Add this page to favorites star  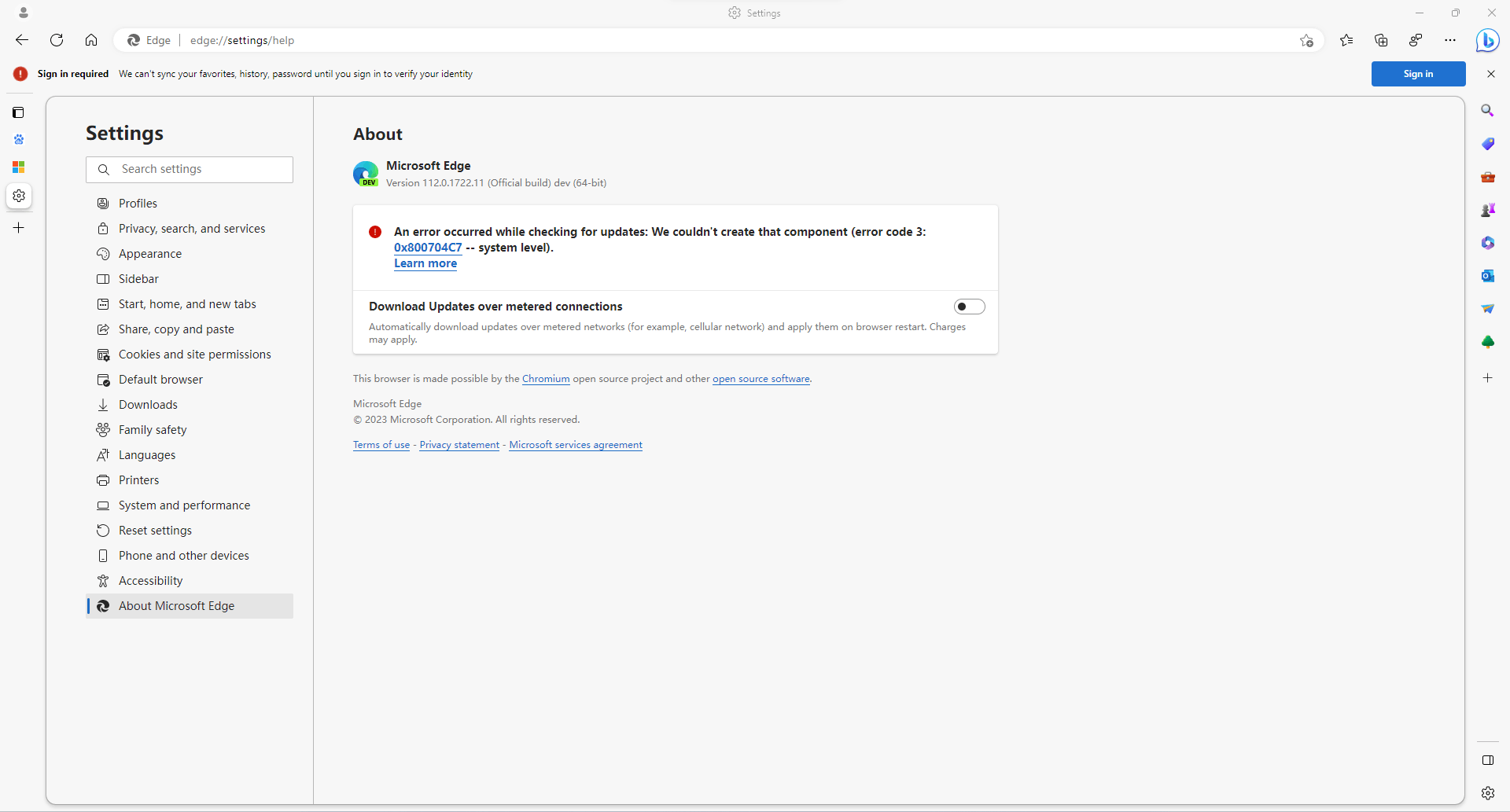click(x=1306, y=41)
